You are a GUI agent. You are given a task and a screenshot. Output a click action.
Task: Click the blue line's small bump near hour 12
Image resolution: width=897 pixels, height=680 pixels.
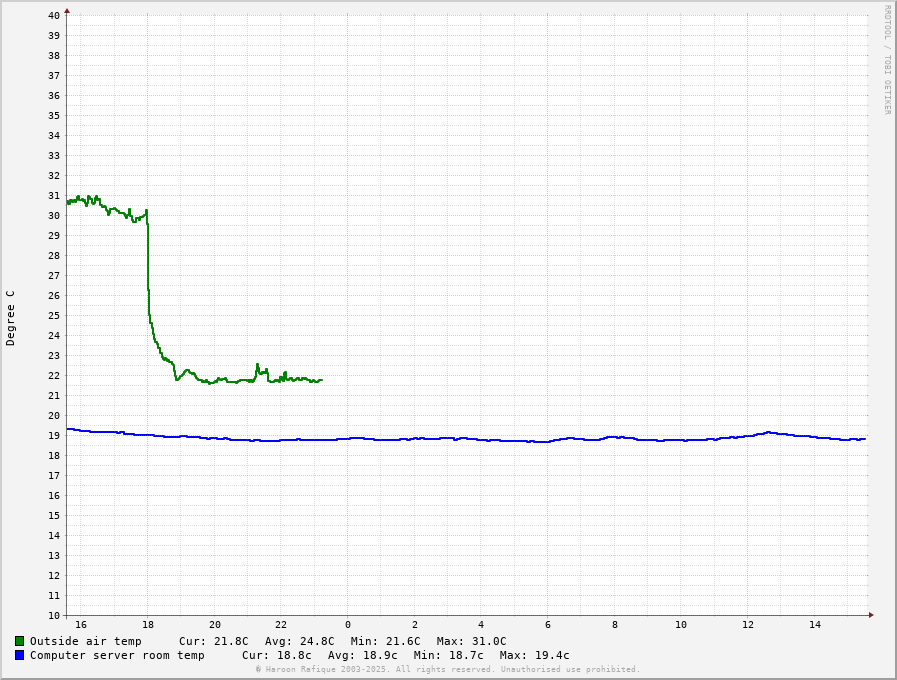[x=768, y=432]
